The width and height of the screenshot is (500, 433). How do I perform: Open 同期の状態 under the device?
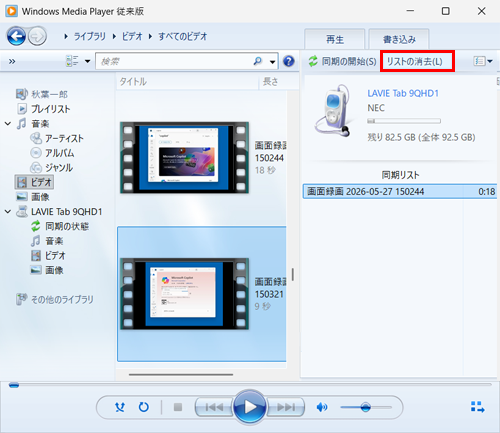(60, 226)
